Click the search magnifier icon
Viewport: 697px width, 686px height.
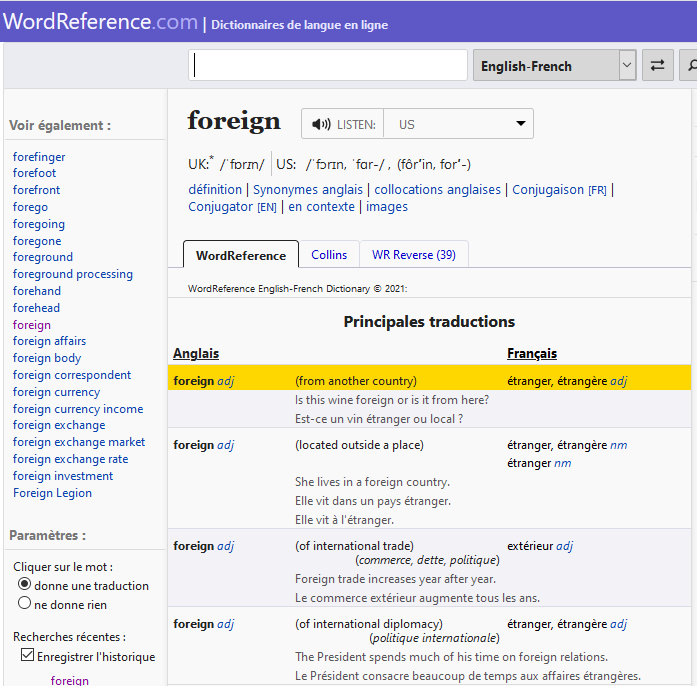pos(689,66)
